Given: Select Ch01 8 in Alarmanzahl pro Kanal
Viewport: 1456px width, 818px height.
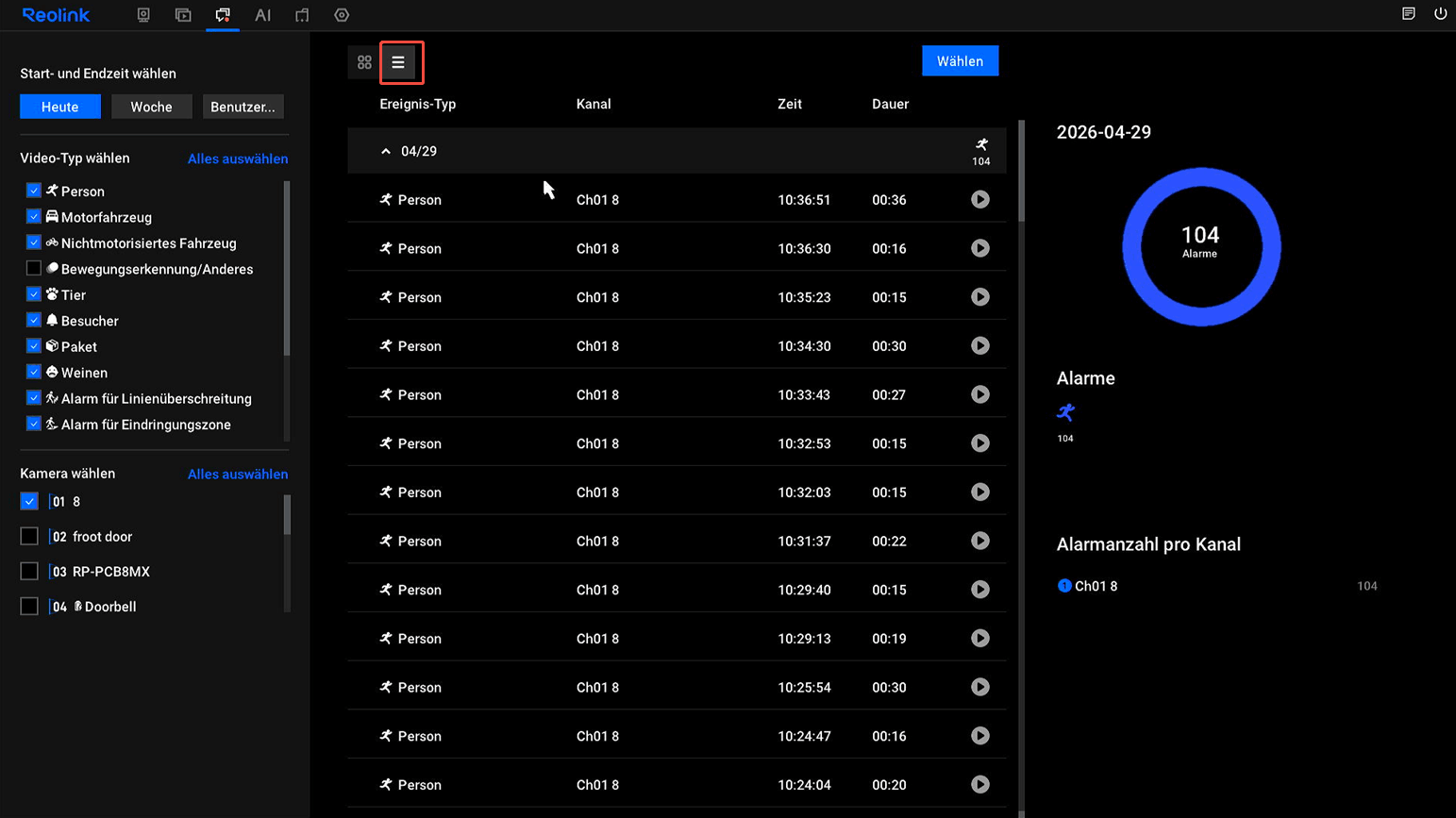Looking at the screenshot, I should click(x=1217, y=586).
